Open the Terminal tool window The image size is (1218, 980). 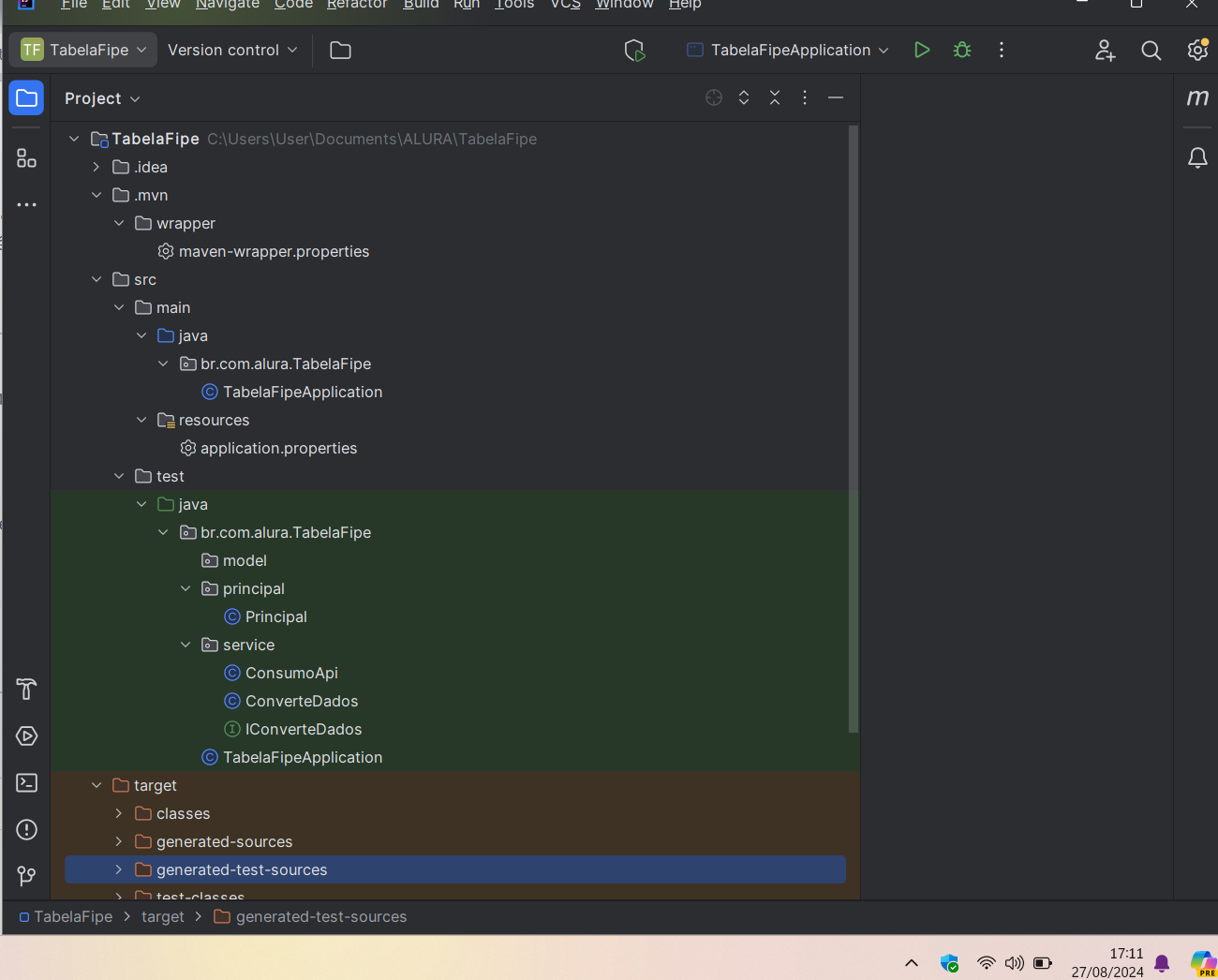pos(26,782)
